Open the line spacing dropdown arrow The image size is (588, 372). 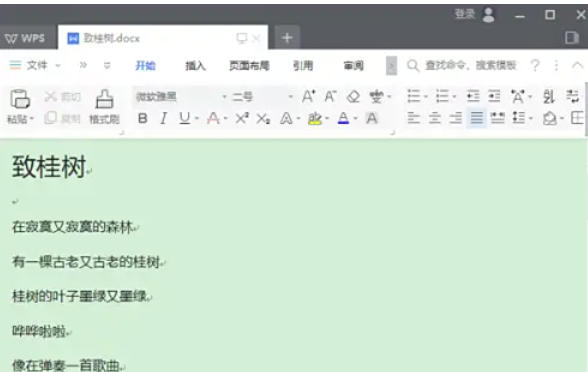tap(530, 118)
